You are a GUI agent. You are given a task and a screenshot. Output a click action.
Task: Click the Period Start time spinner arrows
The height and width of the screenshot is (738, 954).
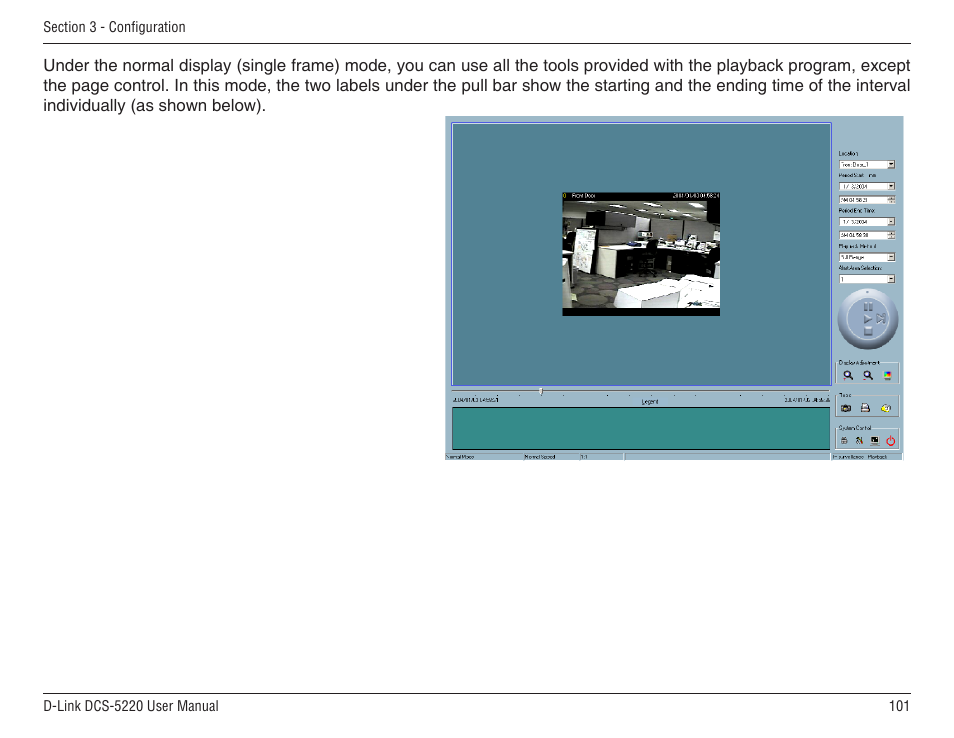pyautogui.click(x=891, y=200)
